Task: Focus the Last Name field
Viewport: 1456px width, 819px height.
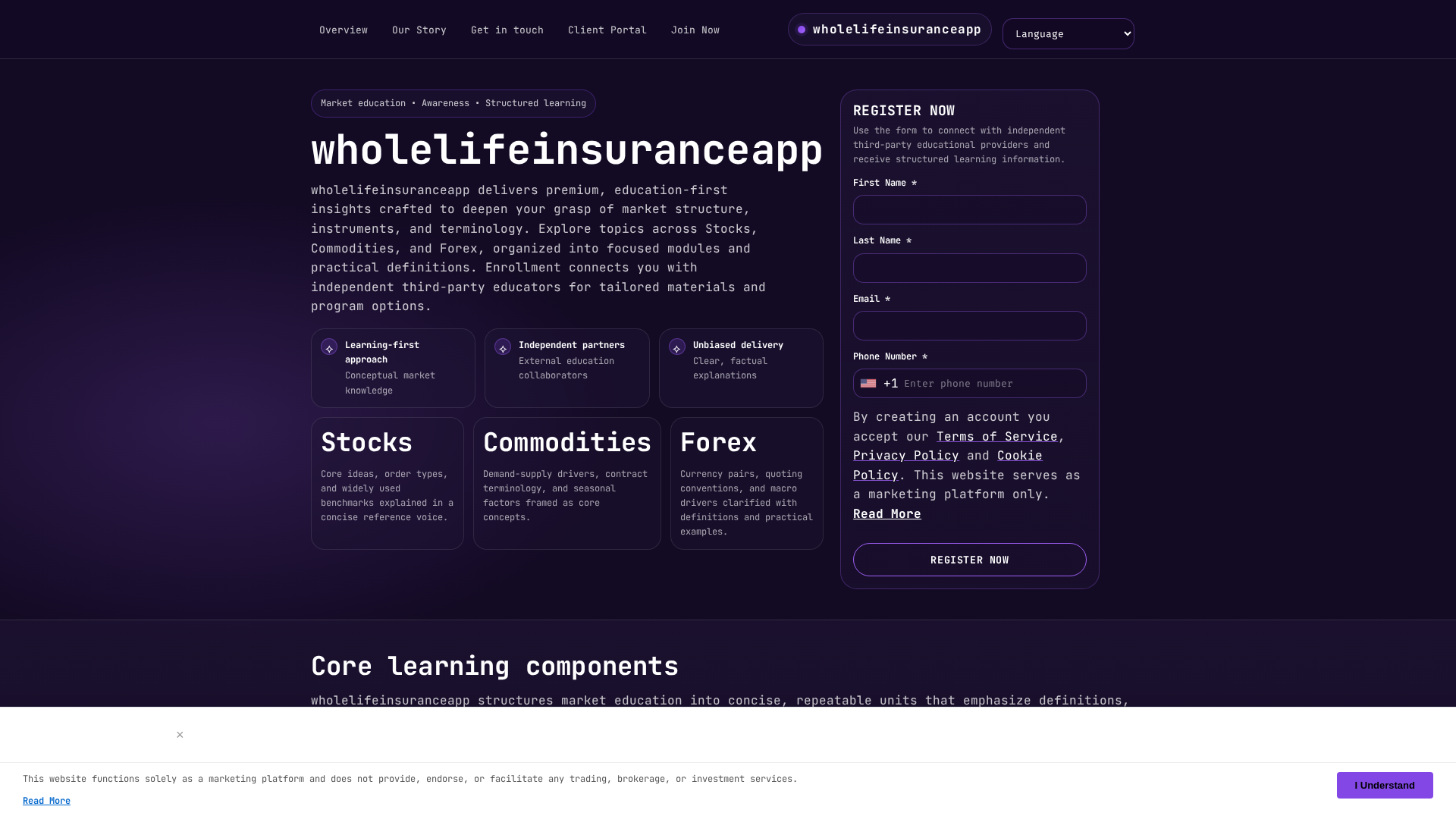Action: tap(969, 268)
